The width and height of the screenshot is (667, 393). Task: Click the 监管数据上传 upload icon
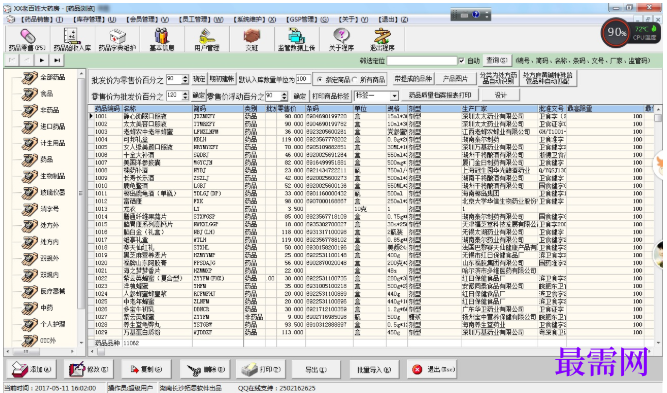click(296, 39)
